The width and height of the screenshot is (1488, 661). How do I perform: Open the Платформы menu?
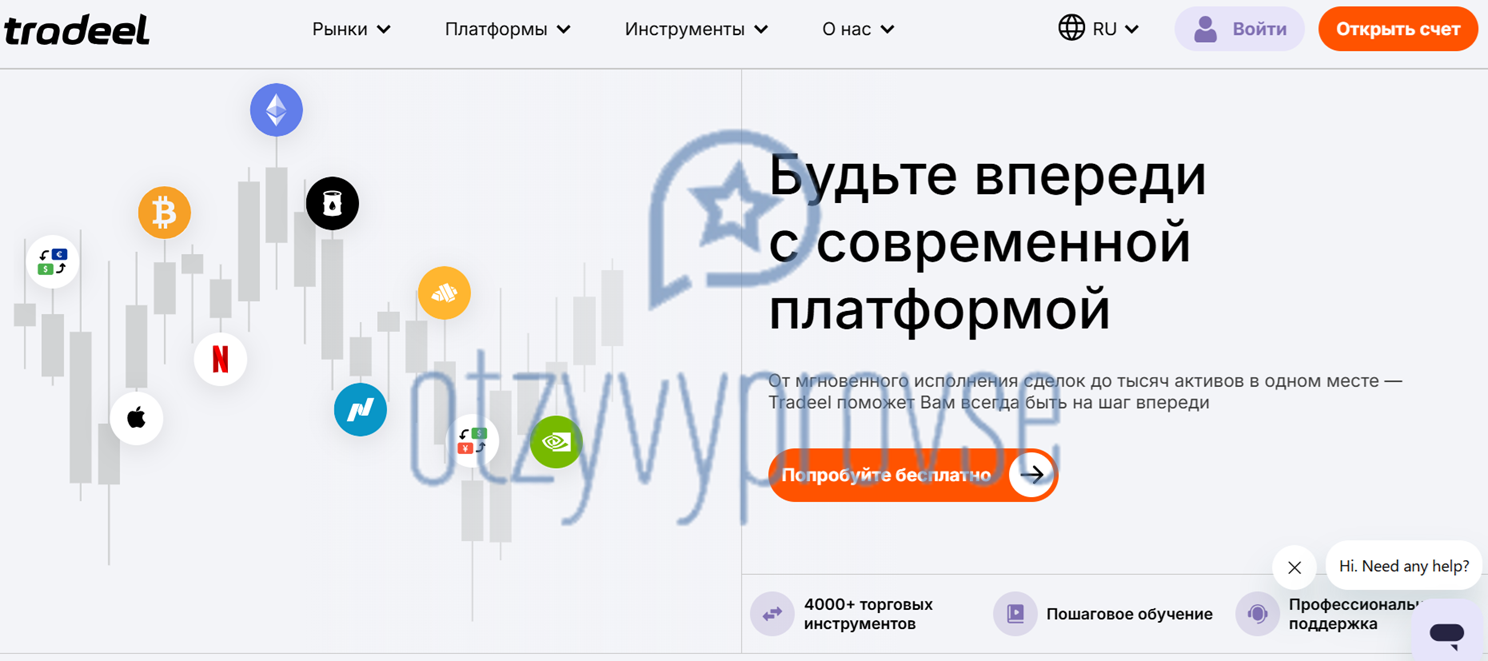[507, 29]
